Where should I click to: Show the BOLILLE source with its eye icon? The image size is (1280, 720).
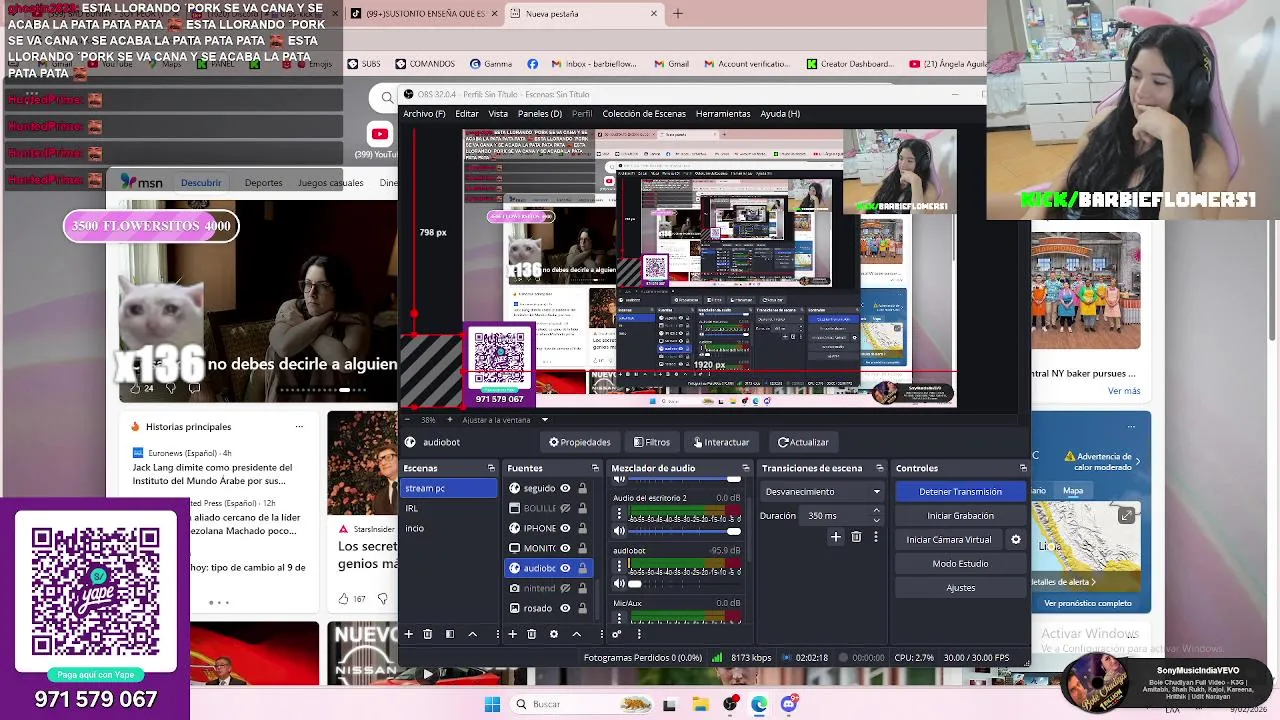pos(565,508)
